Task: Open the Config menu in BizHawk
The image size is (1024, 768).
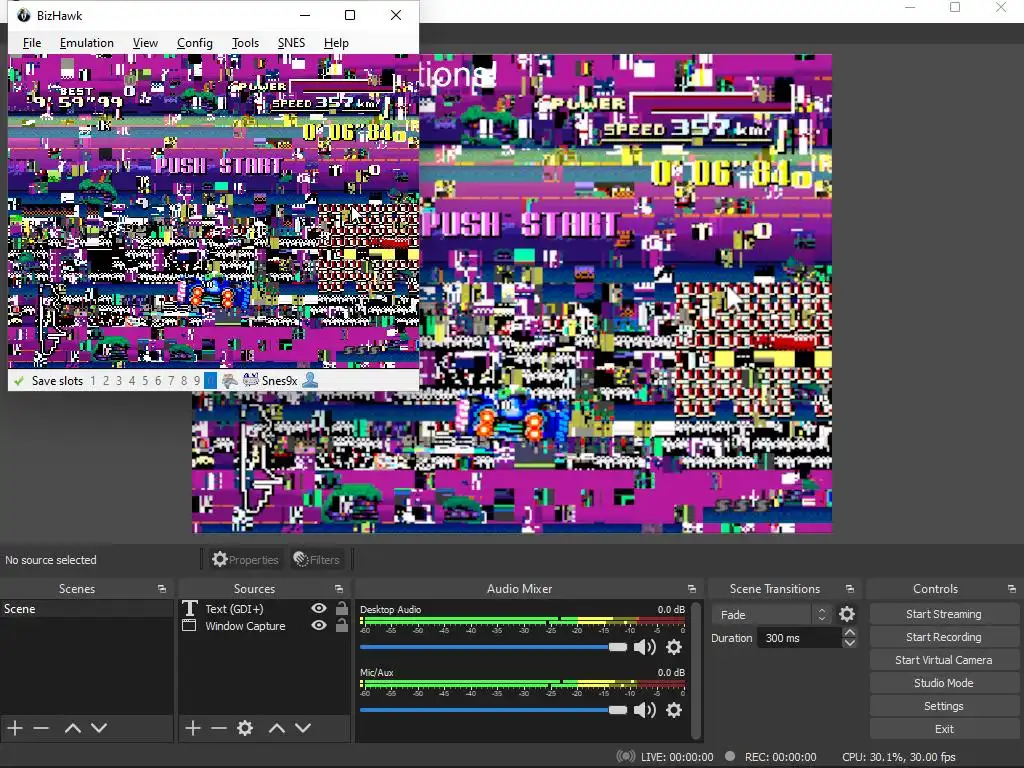Action: tap(195, 43)
